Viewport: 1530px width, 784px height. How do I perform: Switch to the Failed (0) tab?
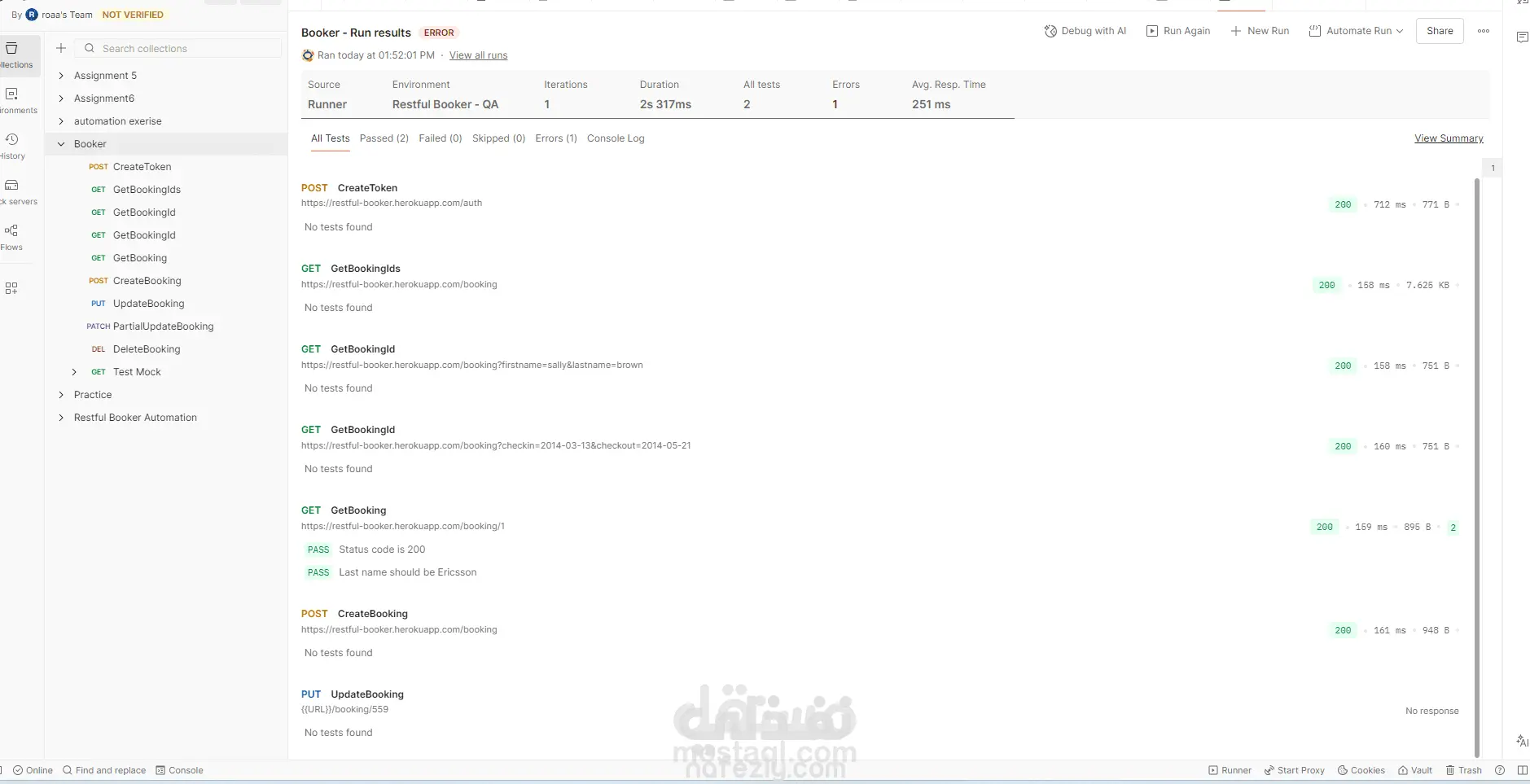click(441, 138)
